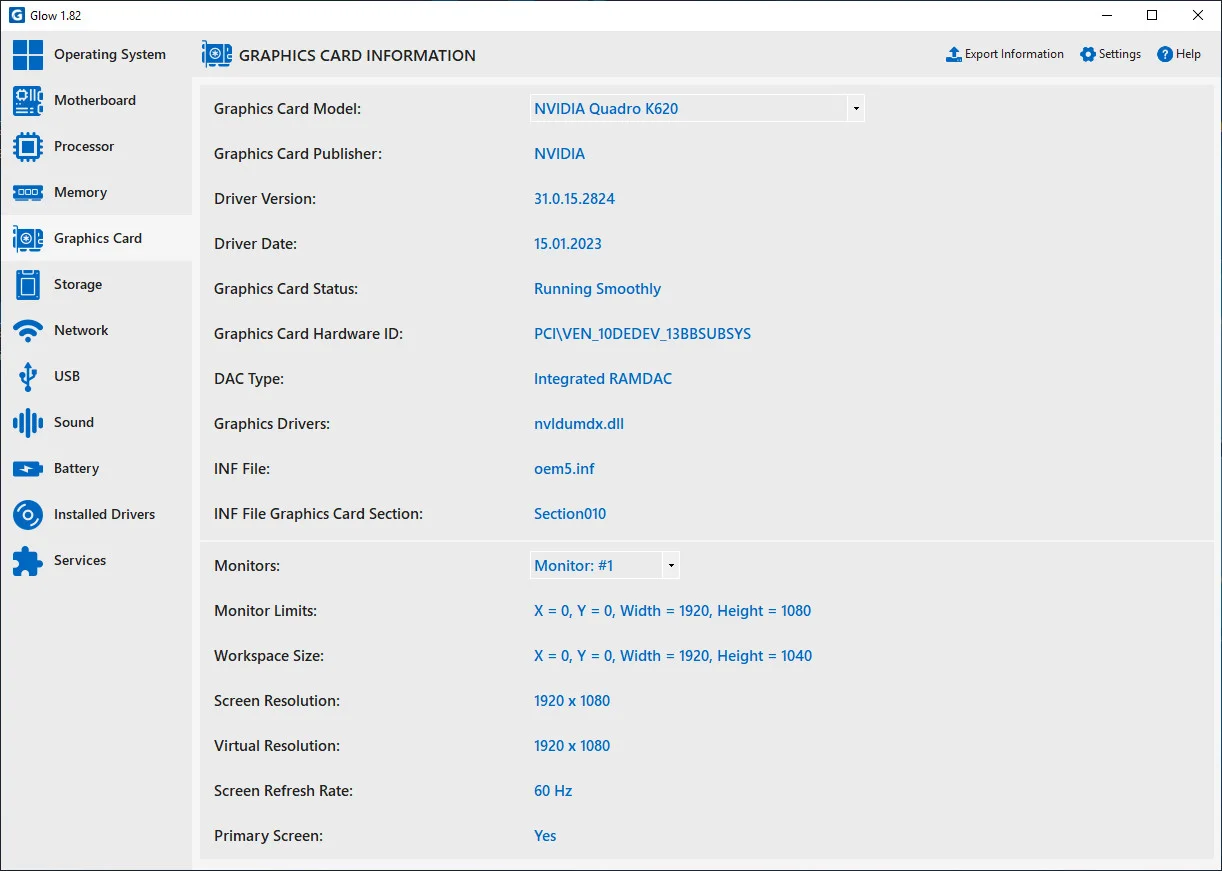Screen dimensions: 1222x871
Task: Click the Primary Screen Yes value
Action: (x=545, y=836)
